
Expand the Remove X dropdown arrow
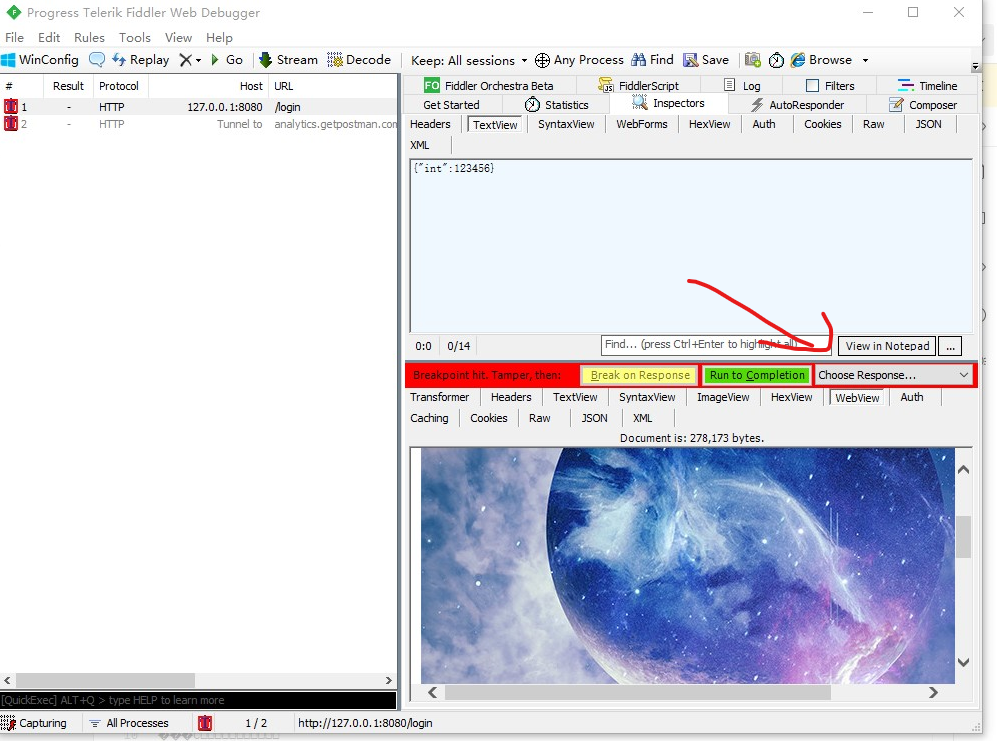pyautogui.click(x=198, y=60)
